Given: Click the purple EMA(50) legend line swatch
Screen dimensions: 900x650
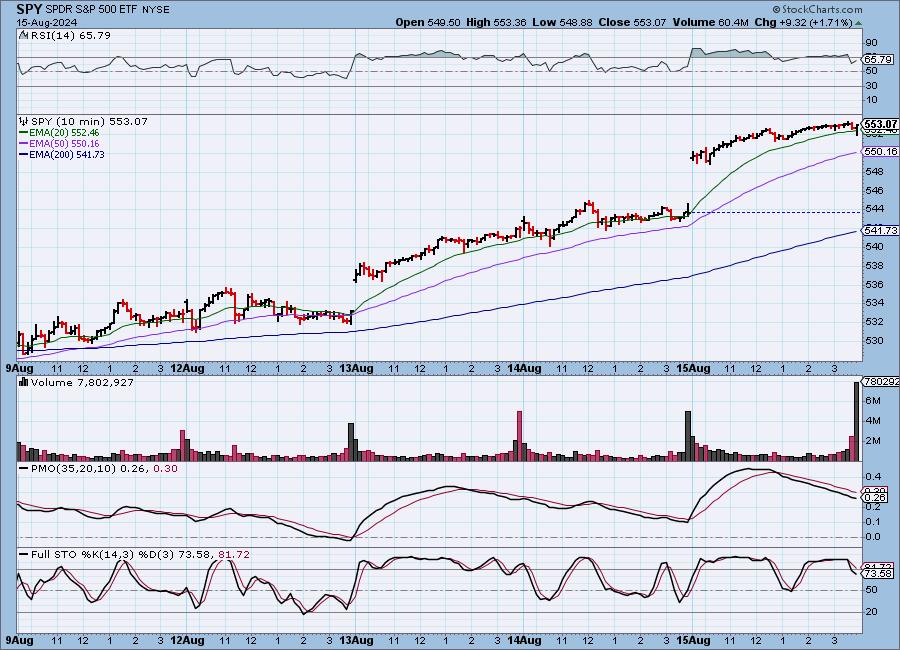Looking at the screenshot, I should pos(24,144).
